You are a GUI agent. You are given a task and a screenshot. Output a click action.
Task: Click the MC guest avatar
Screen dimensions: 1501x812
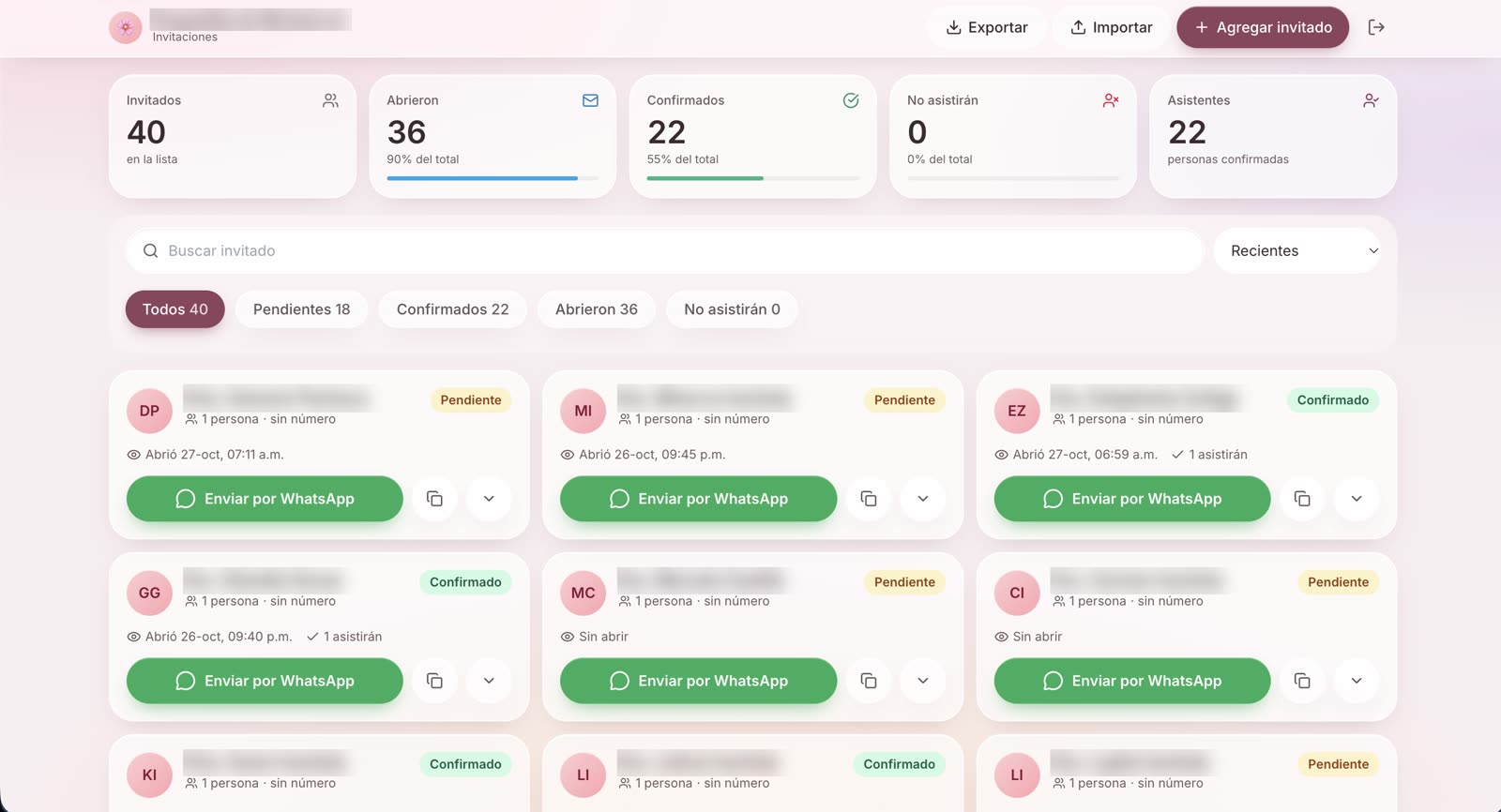[584, 593]
